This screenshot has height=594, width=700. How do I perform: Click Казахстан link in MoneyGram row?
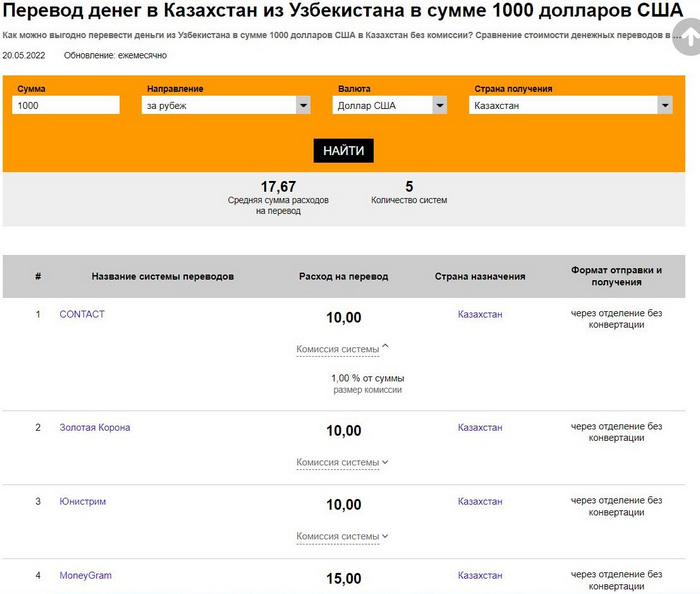[480, 575]
